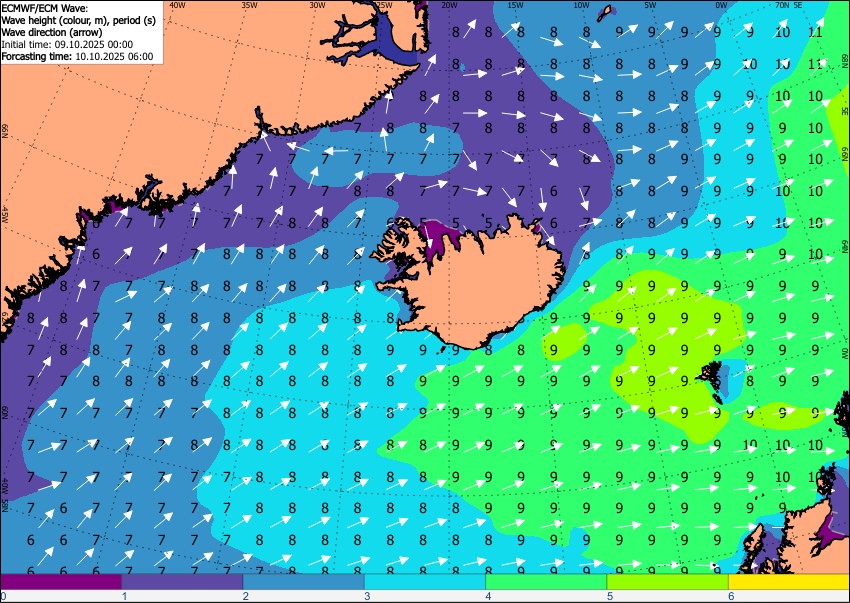The width and height of the screenshot is (850, 603).
Task: Click the green 4–5 m legend swatch
Action: 546,582
